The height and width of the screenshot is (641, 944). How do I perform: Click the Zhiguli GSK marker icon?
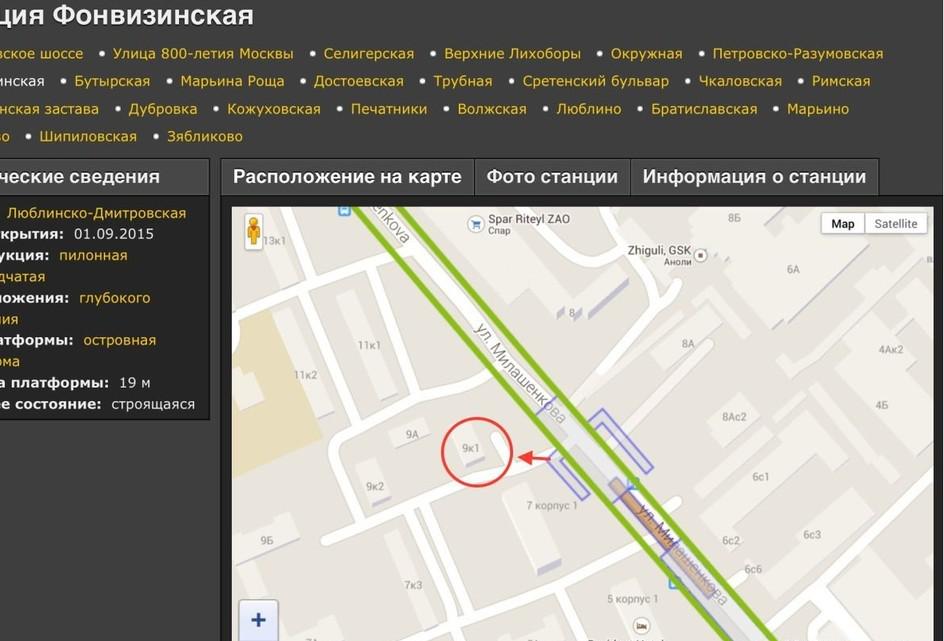700,255
